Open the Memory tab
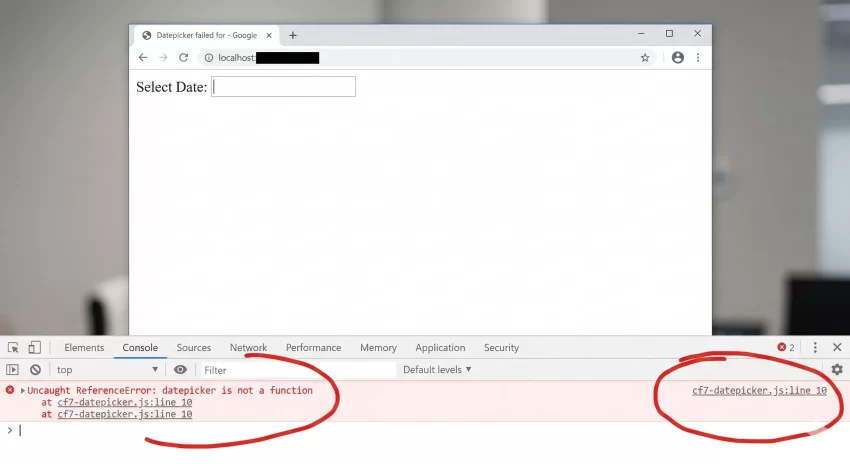Screen dimensions: 850x464 pos(378,347)
